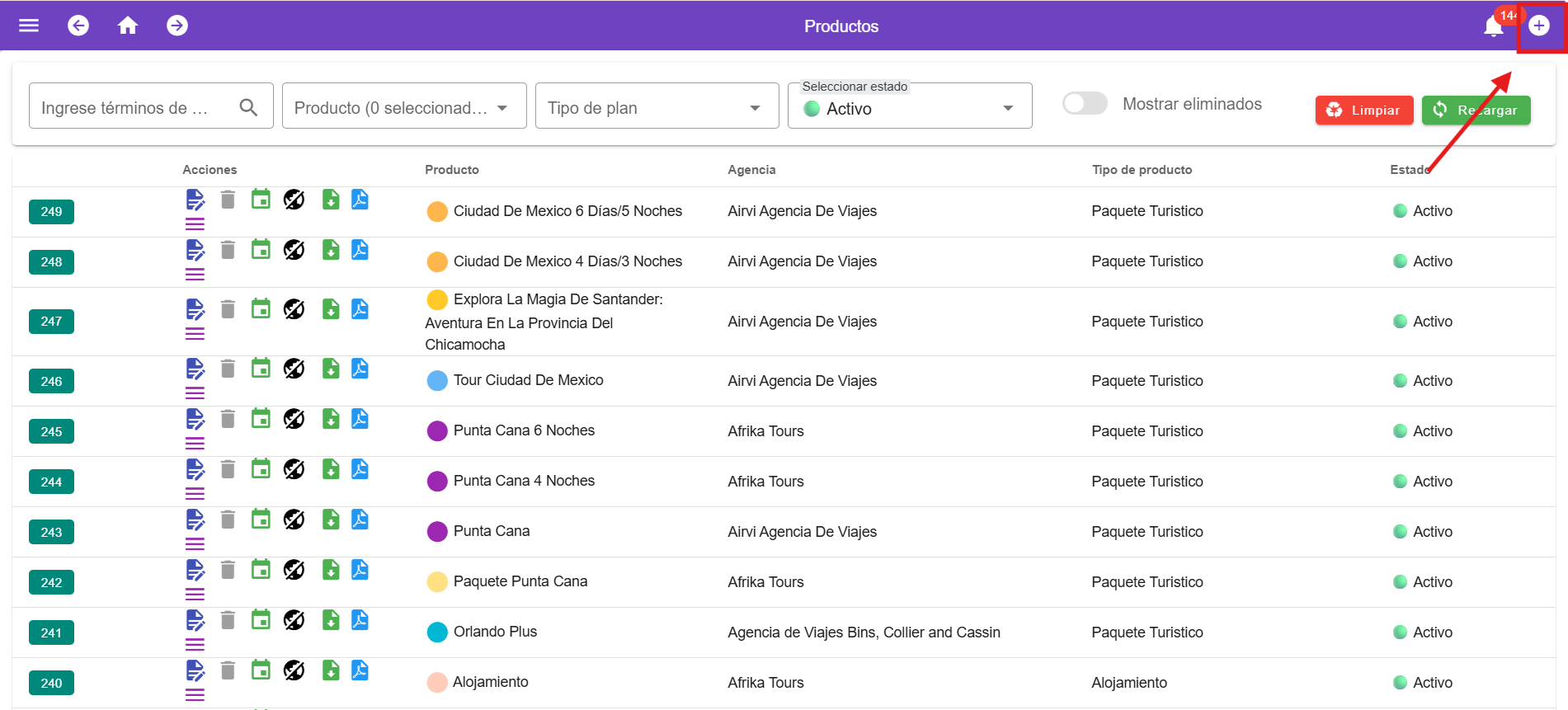
Task: Expand the Producto selection dropdown
Action: (404, 108)
